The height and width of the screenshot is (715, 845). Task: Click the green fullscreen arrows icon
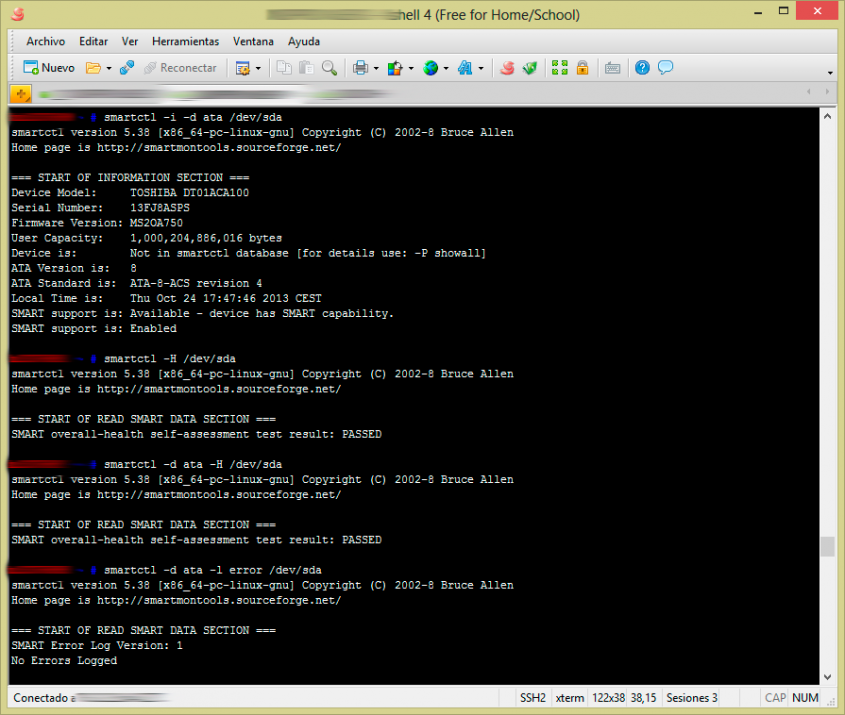(x=560, y=68)
